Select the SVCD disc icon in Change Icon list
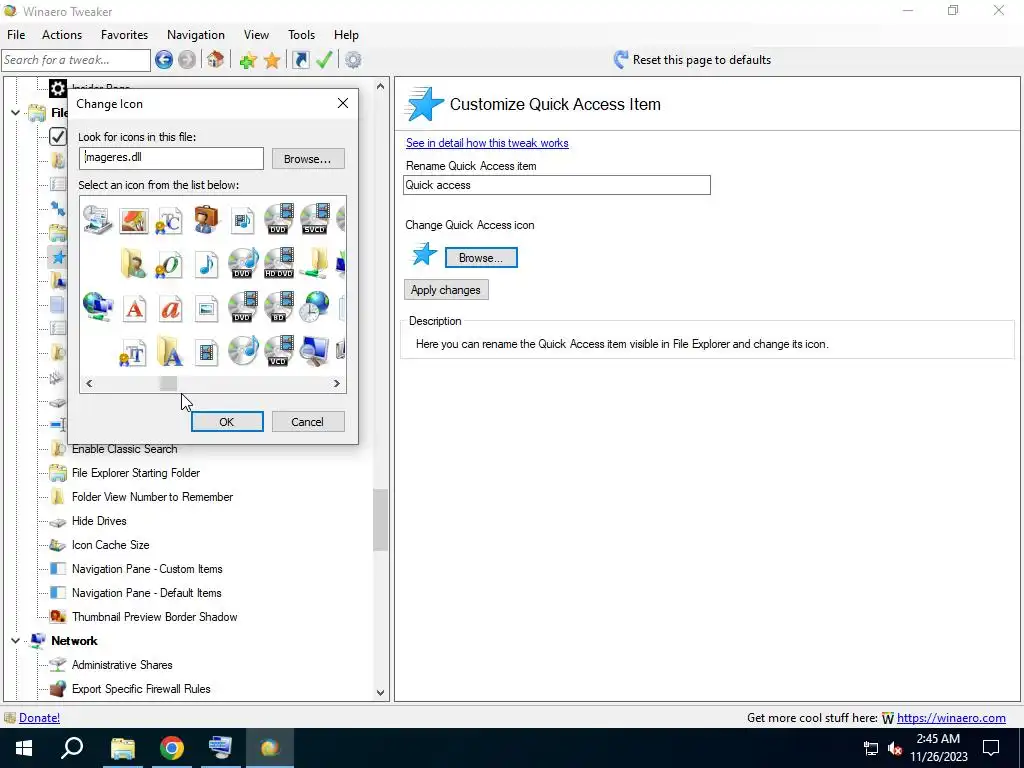The height and width of the screenshot is (768, 1024). click(x=315, y=219)
